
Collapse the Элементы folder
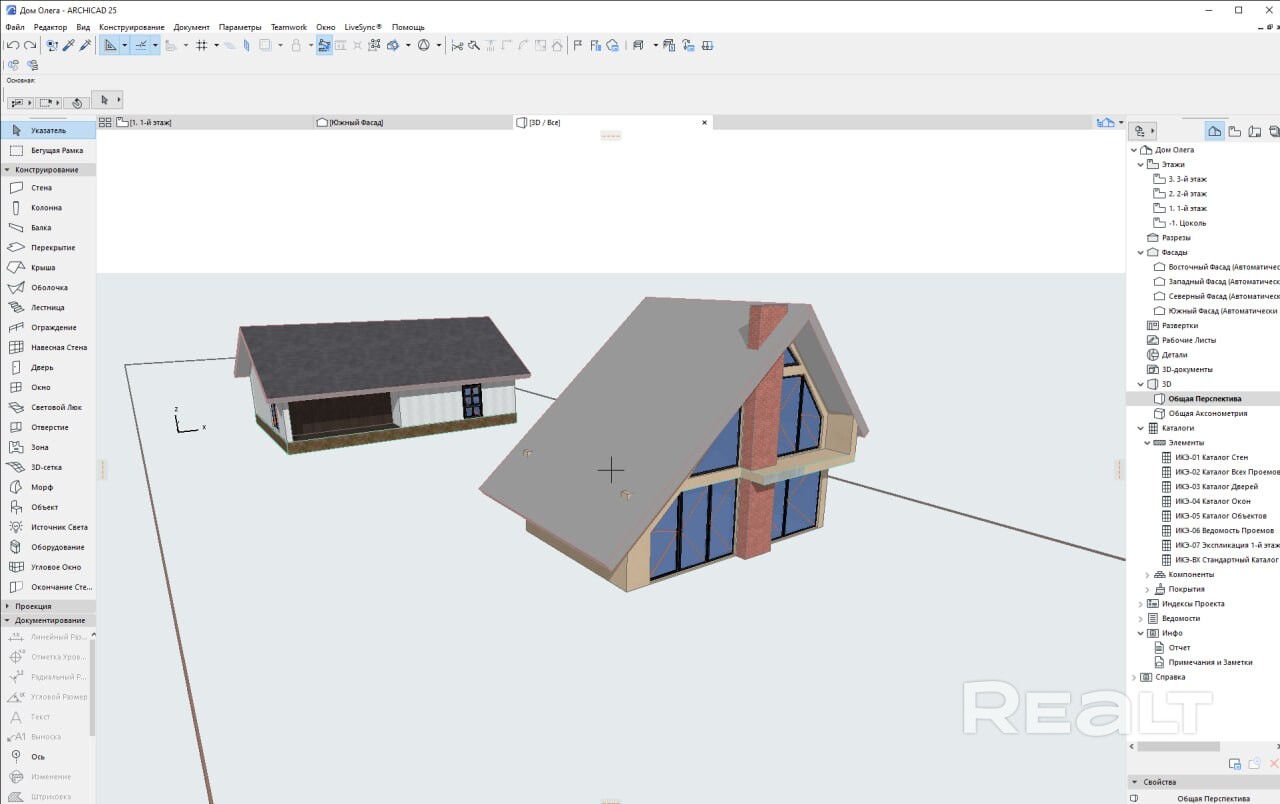[1148, 443]
